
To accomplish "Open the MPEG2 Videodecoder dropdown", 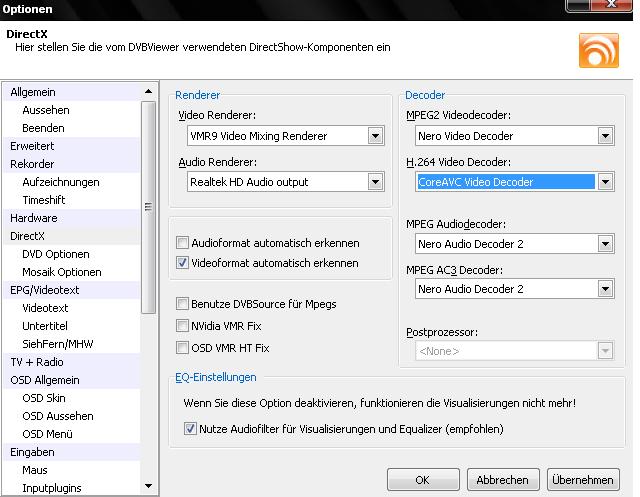I will point(605,136).
